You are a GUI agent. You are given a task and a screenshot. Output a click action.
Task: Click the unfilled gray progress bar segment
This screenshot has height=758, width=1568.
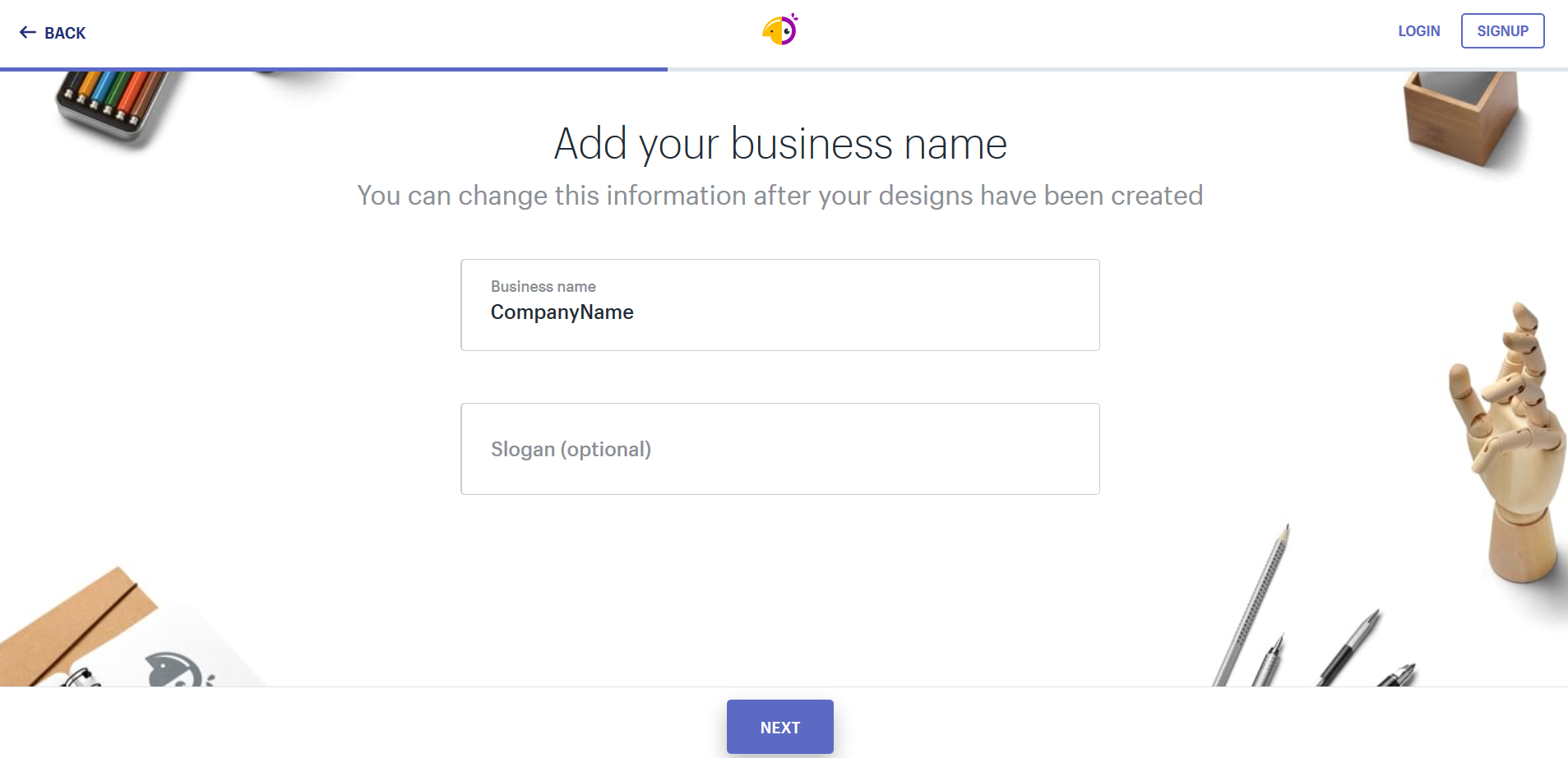tap(1117, 69)
